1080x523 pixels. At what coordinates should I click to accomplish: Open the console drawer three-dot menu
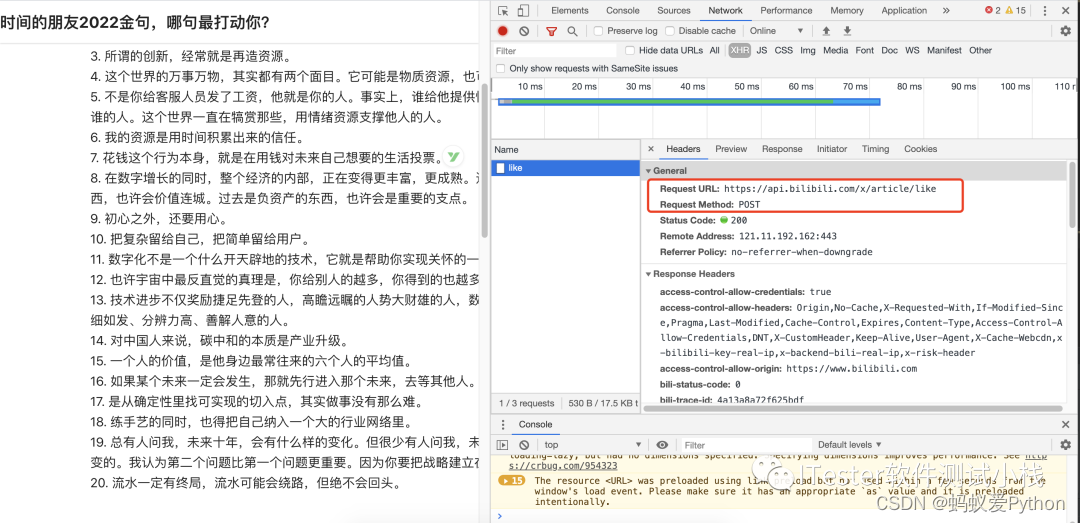(x=503, y=425)
